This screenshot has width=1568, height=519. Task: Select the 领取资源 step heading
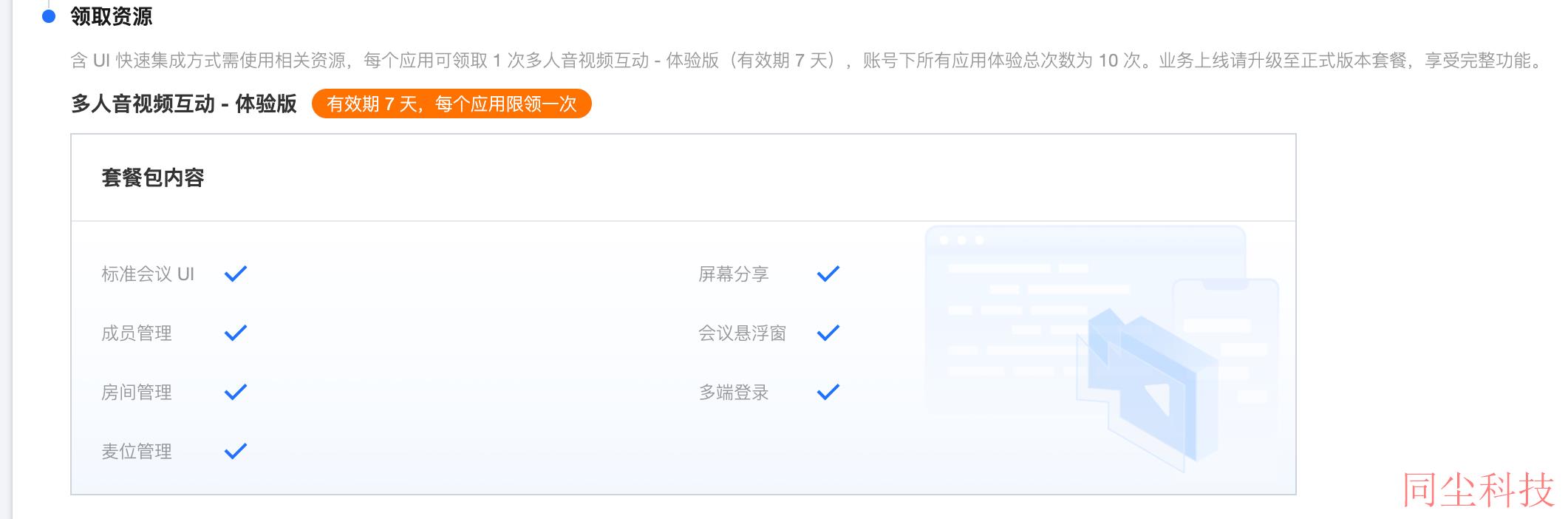112,16
